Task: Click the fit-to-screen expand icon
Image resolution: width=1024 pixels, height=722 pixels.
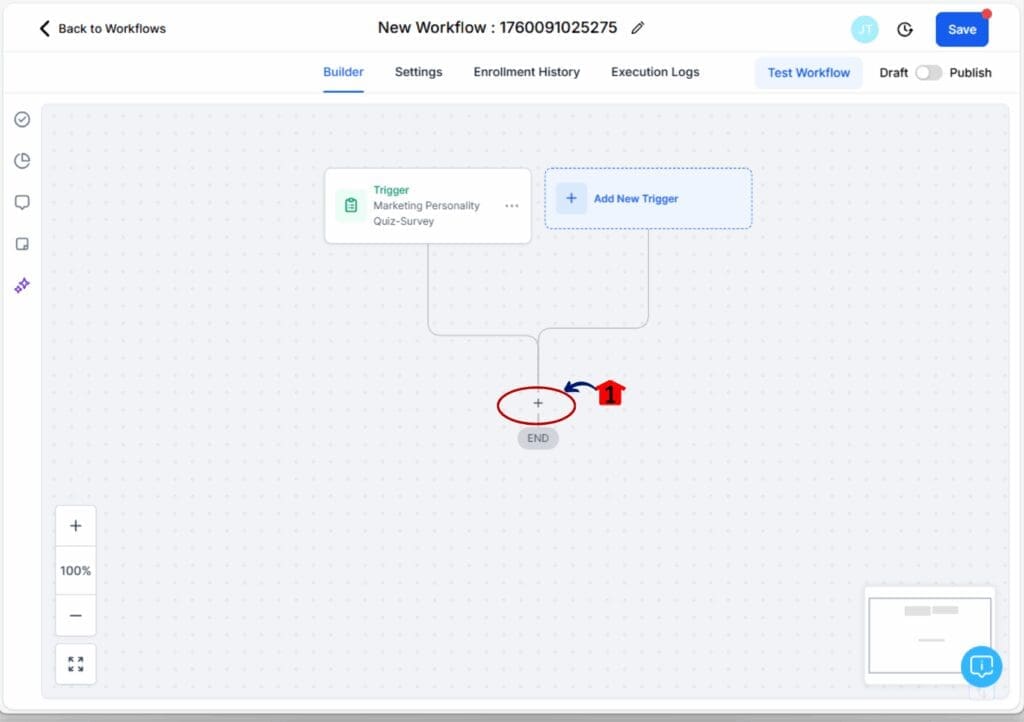Action: pyautogui.click(x=76, y=664)
